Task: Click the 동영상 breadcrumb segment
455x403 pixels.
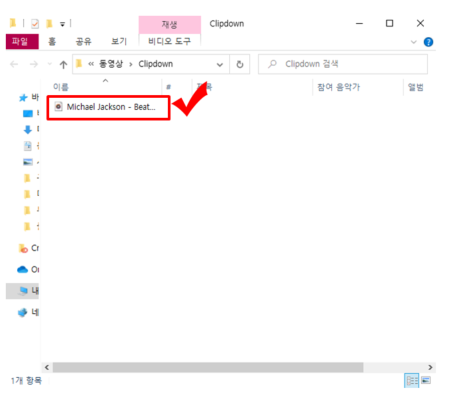Action: pyautogui.click(x=111, y=64)
